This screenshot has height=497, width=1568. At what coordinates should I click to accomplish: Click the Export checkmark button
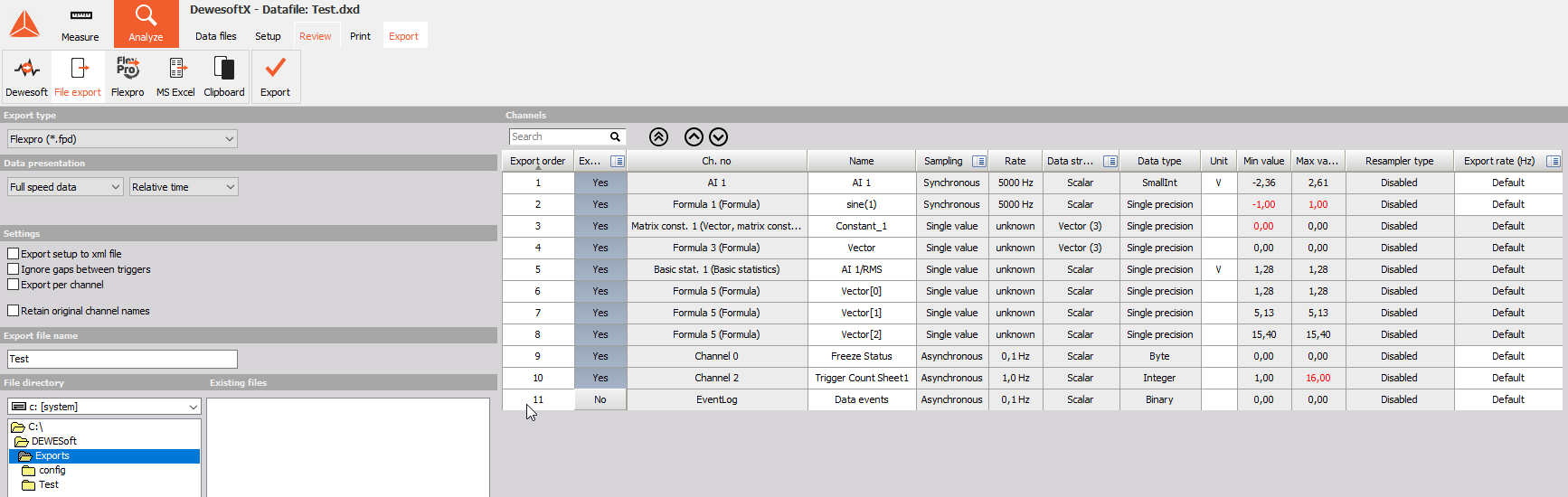click(276, 77)
